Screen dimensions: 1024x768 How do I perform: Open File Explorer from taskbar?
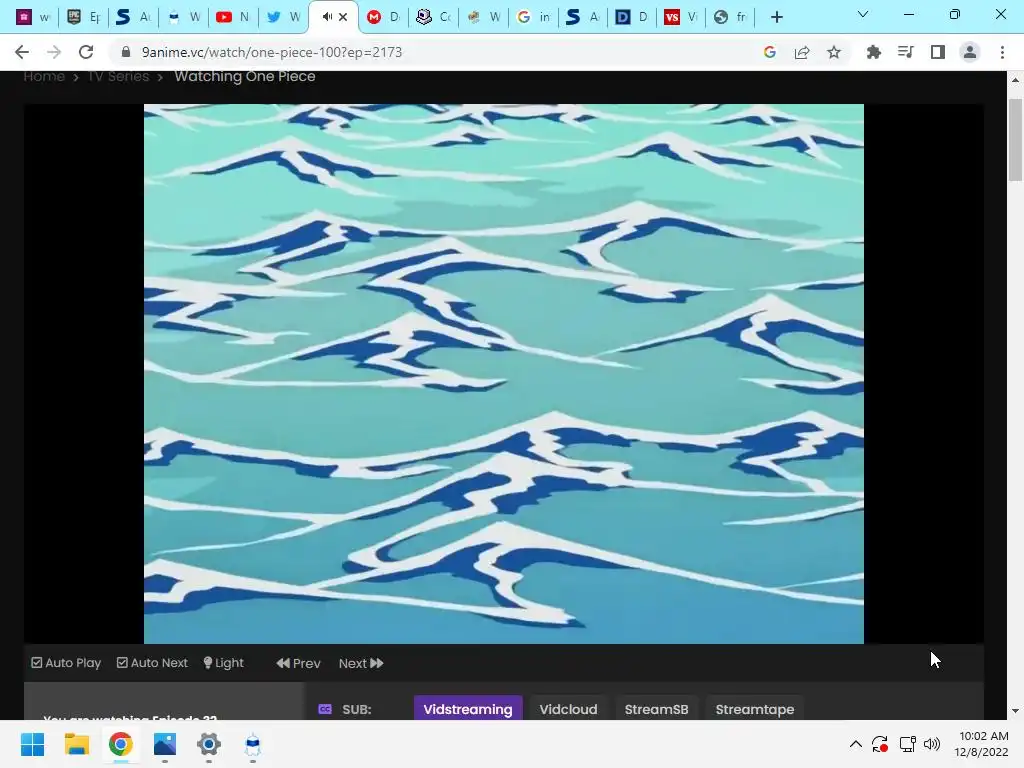pos(76,744)
